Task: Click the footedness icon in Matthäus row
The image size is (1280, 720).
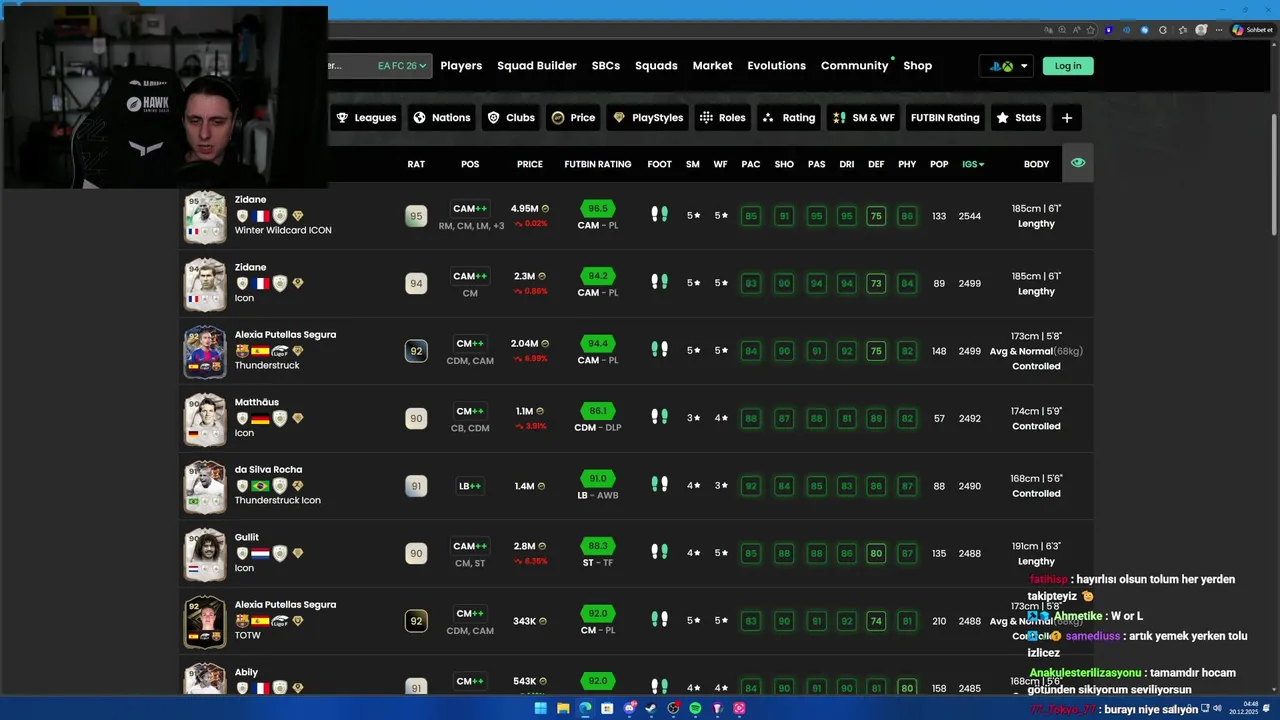Action: point(659,416)
